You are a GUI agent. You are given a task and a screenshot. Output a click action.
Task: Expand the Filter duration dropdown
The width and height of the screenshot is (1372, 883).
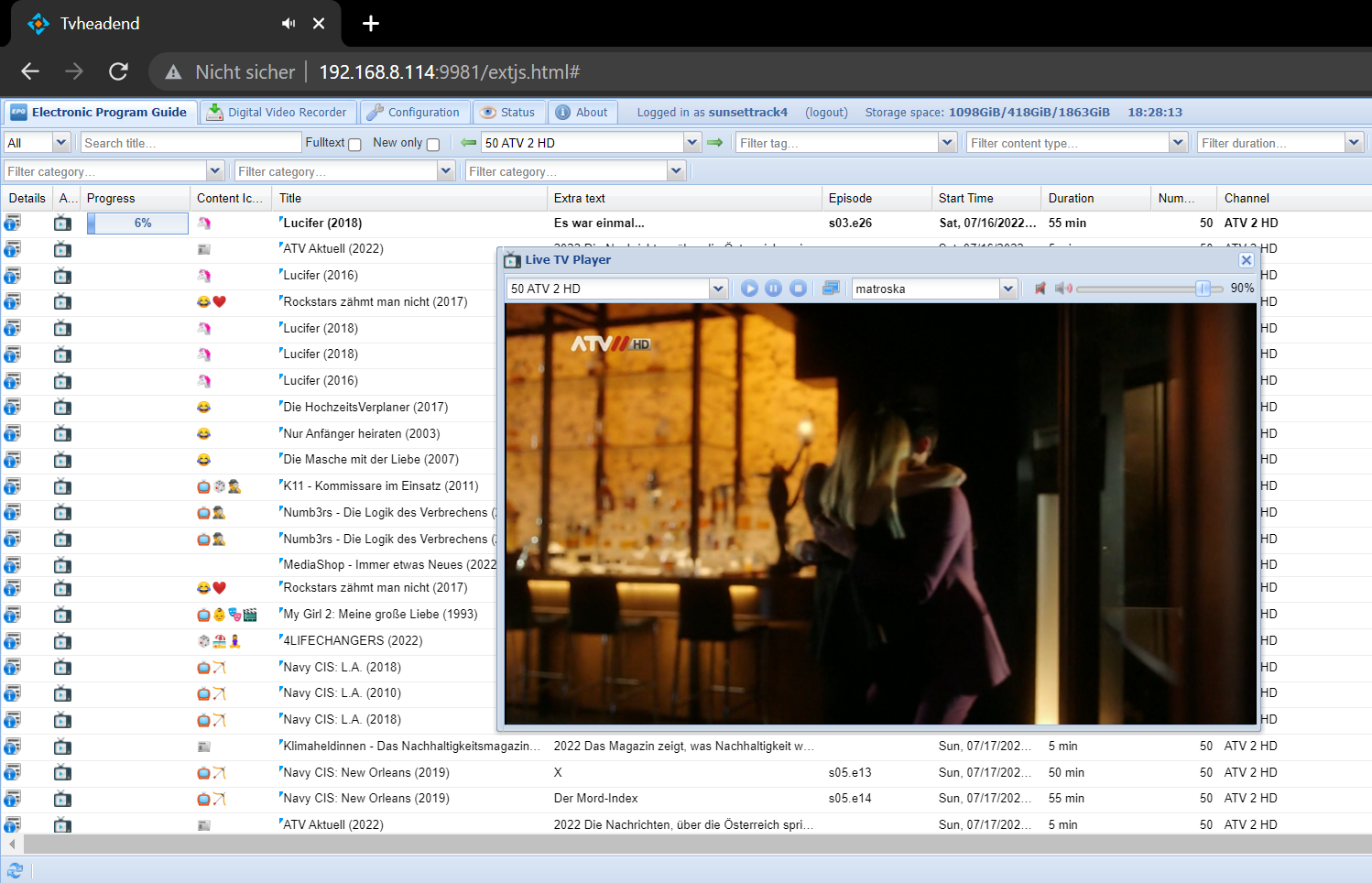click(x=1354, y=142)
